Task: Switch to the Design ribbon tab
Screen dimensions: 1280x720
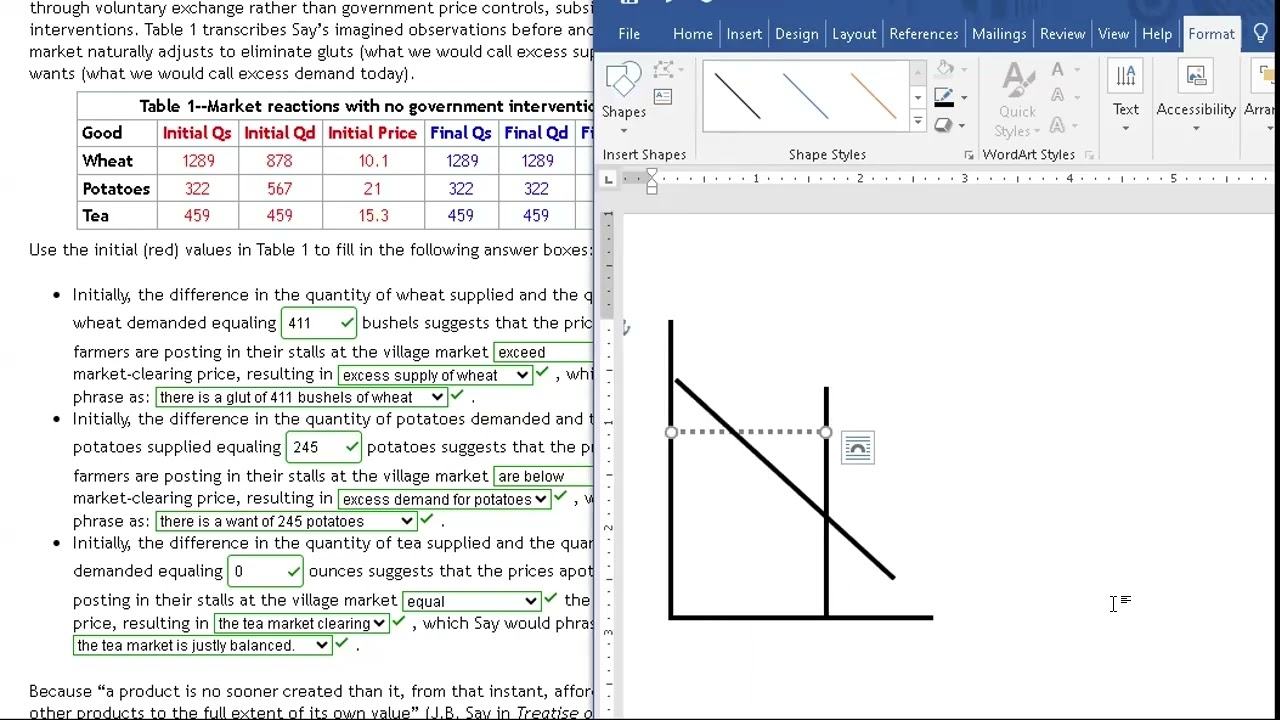Action: (x=797, y=34)
